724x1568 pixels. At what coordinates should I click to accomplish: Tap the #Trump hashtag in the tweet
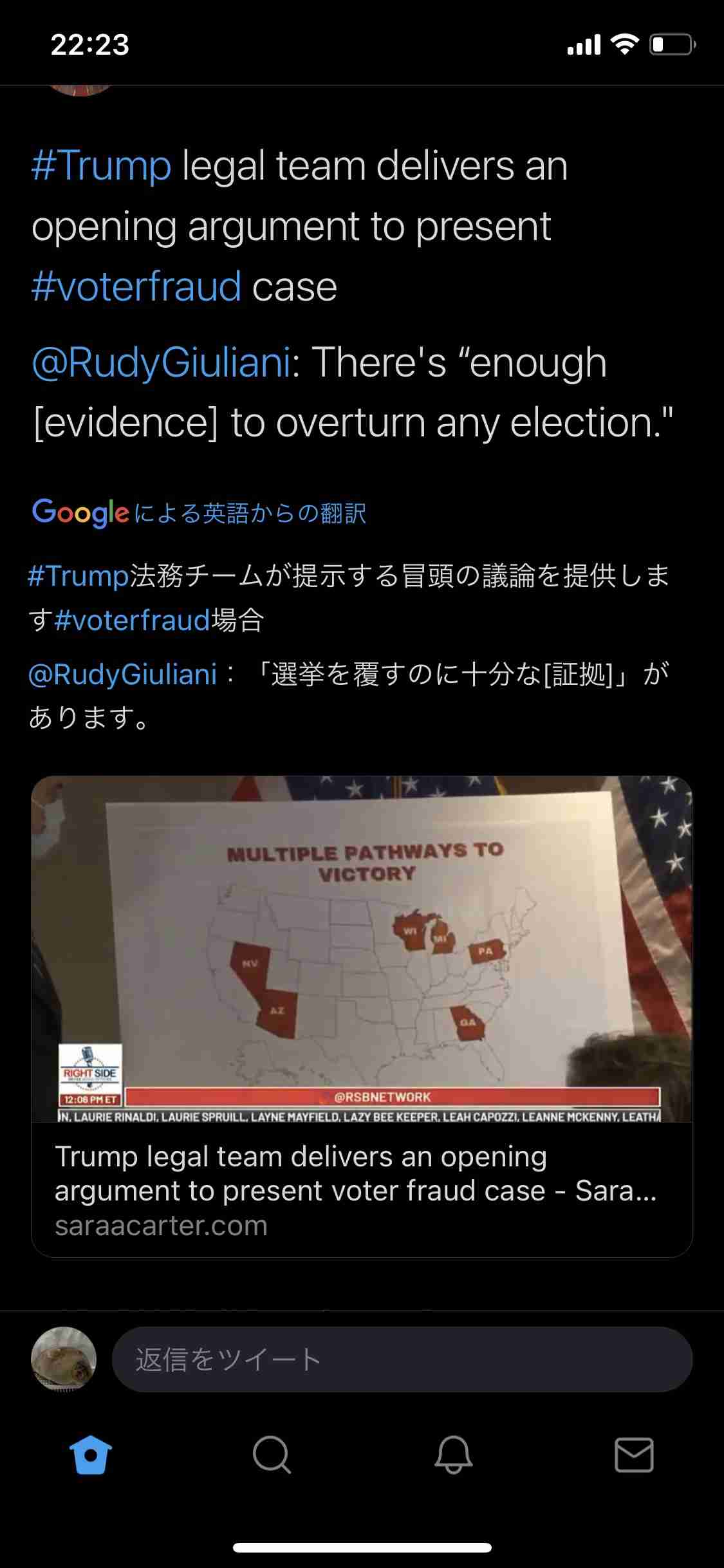(x=102, y=166)
